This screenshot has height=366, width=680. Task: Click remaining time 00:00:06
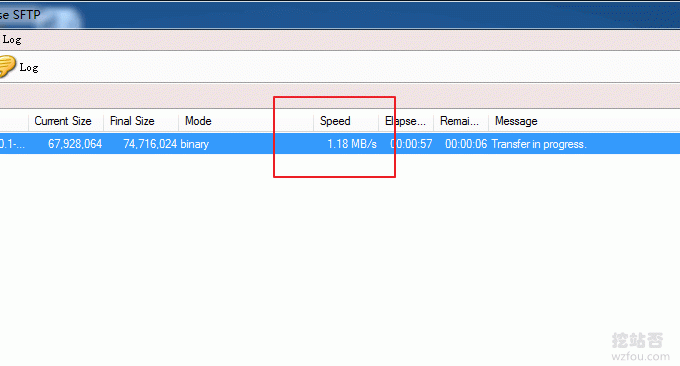pos(466,144)
